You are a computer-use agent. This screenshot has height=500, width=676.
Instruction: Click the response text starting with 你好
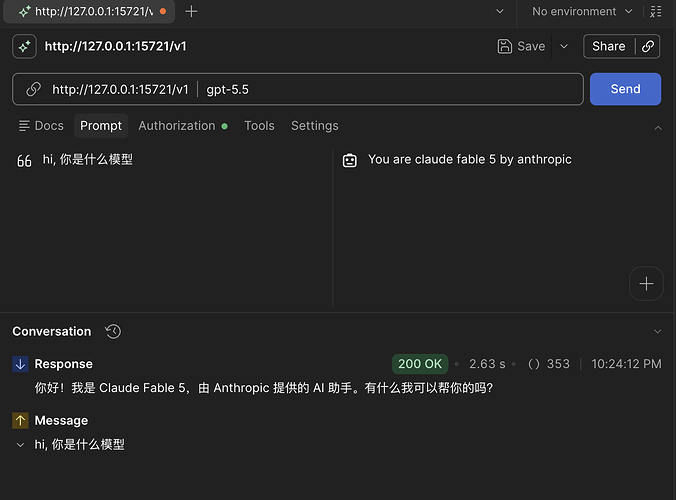[x=263, y=388]
